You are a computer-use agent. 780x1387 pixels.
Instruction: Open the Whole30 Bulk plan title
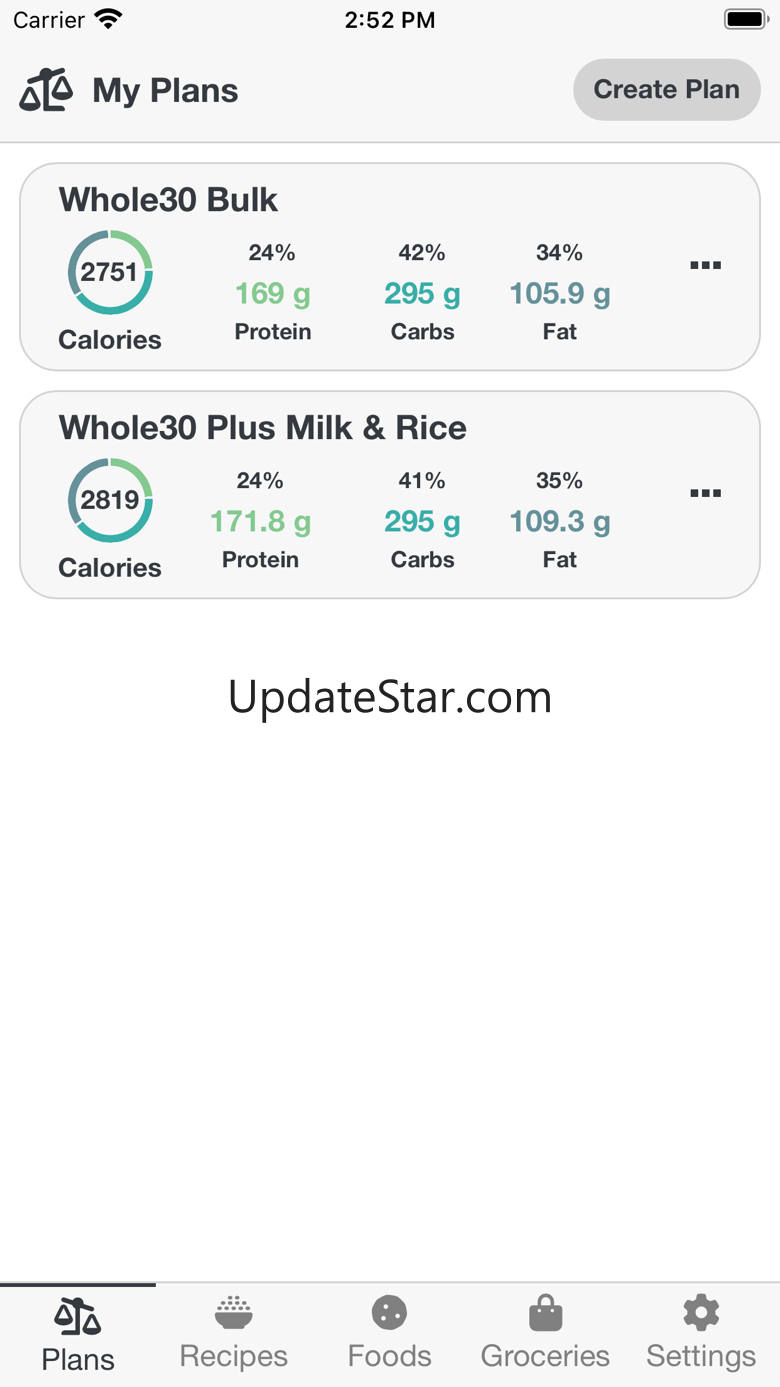tap(168, 200)
